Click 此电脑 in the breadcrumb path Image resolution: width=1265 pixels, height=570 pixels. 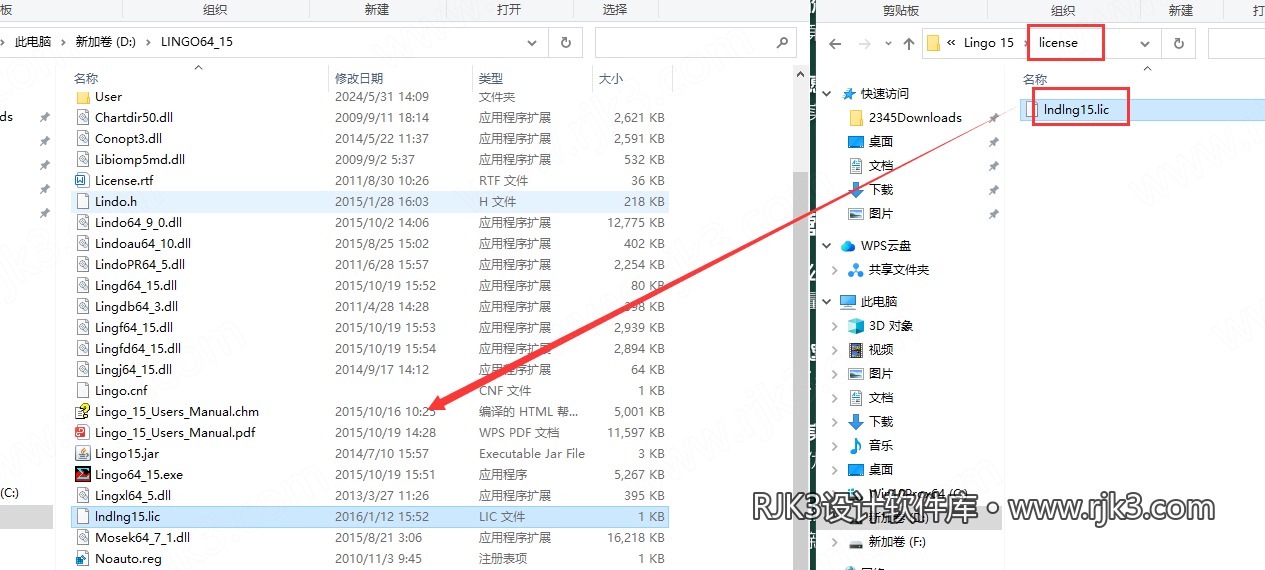pyautogui.click(x=34, y=43)
